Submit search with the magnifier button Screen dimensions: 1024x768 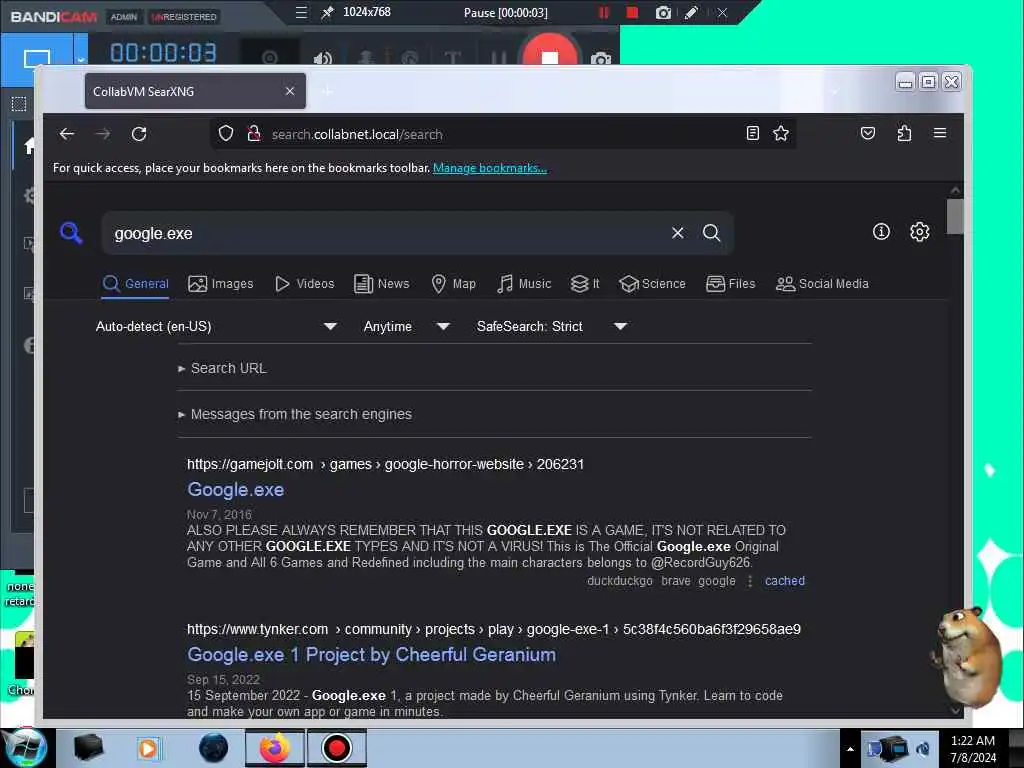coord(711,233)
